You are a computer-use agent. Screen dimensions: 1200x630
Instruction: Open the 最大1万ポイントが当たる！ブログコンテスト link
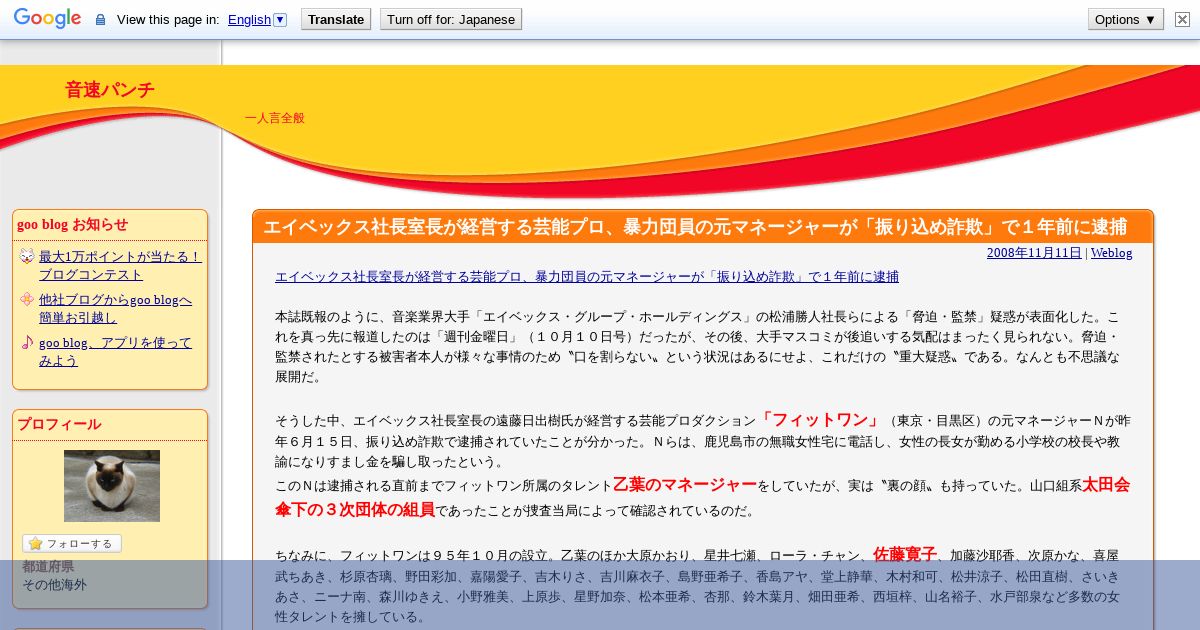[120, 265]
